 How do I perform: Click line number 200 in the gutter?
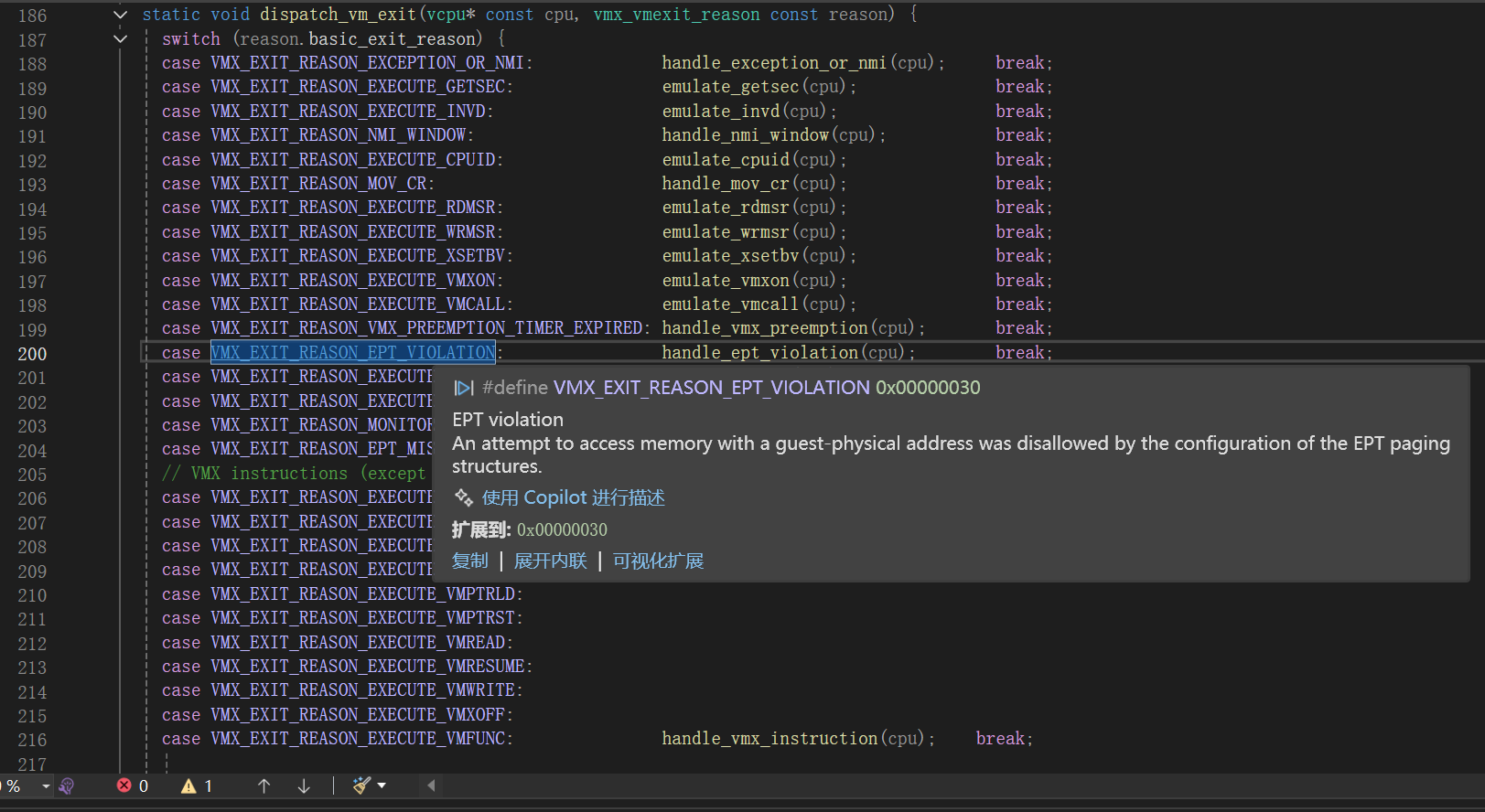click(32, 354)
